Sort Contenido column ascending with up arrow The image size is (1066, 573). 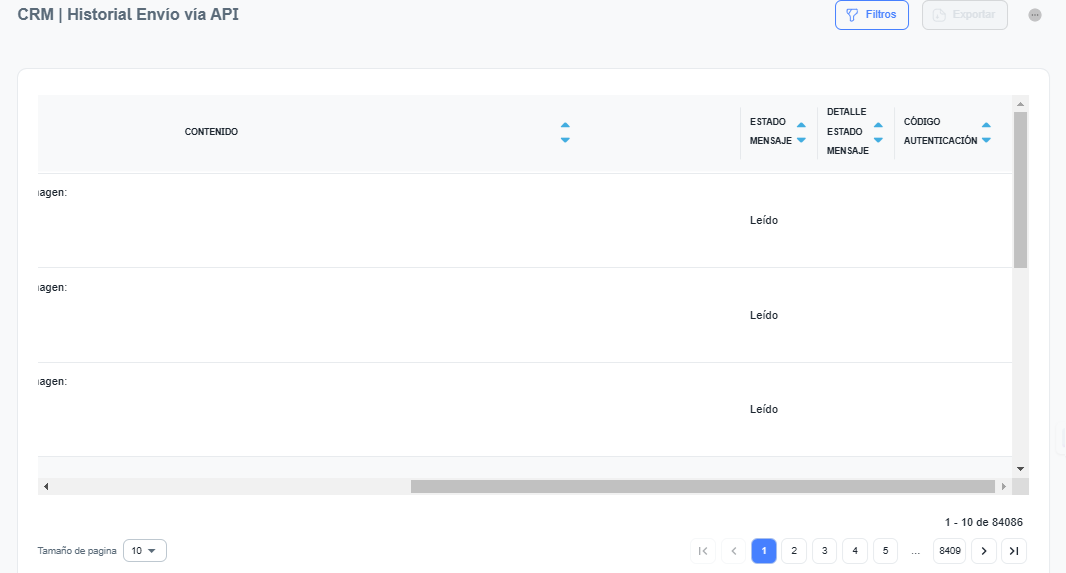click(565, 125)
